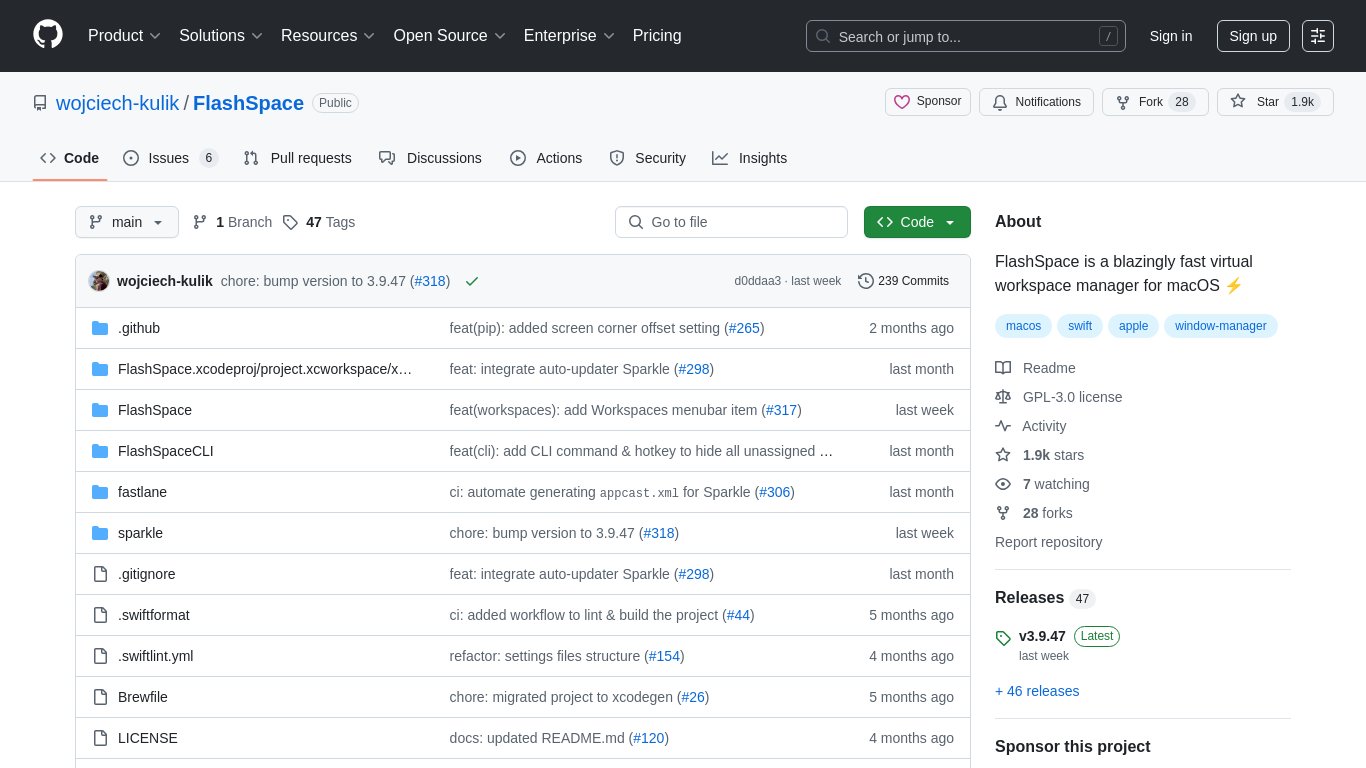Switch to the Pull requests tab

[298, 158]
